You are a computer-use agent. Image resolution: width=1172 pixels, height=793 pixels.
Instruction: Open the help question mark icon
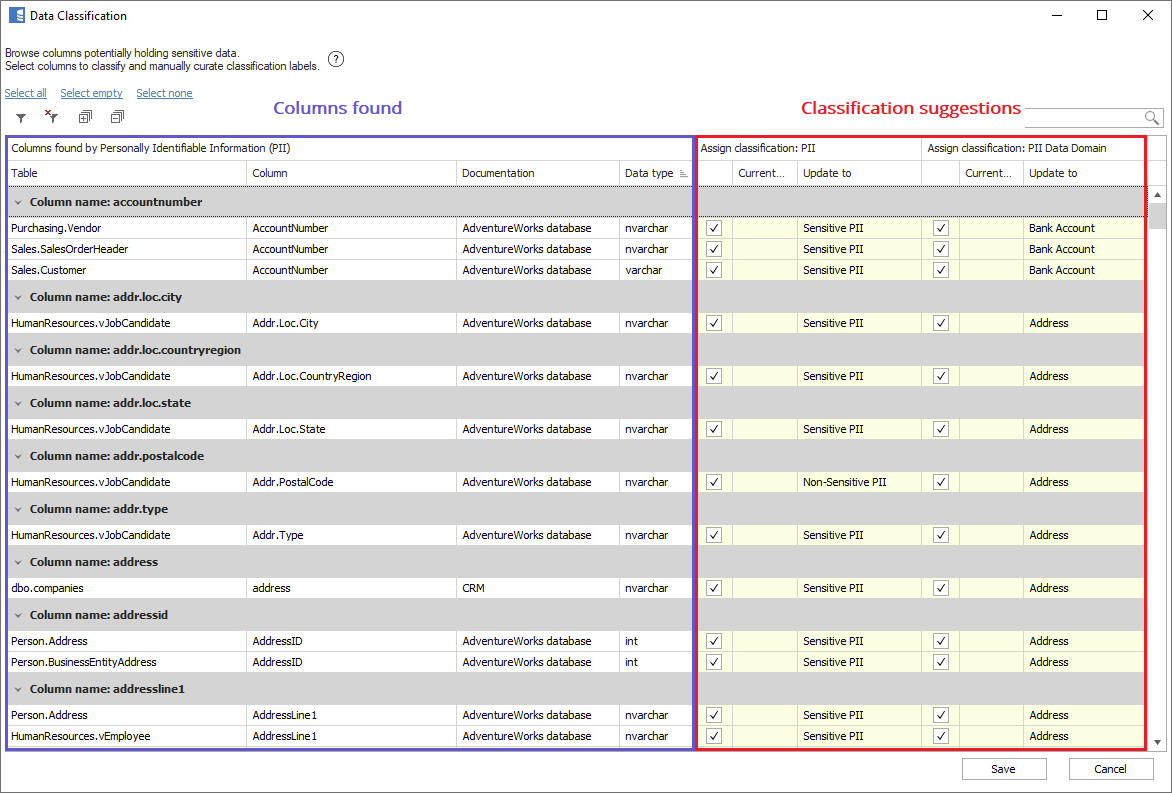point(336,59)
